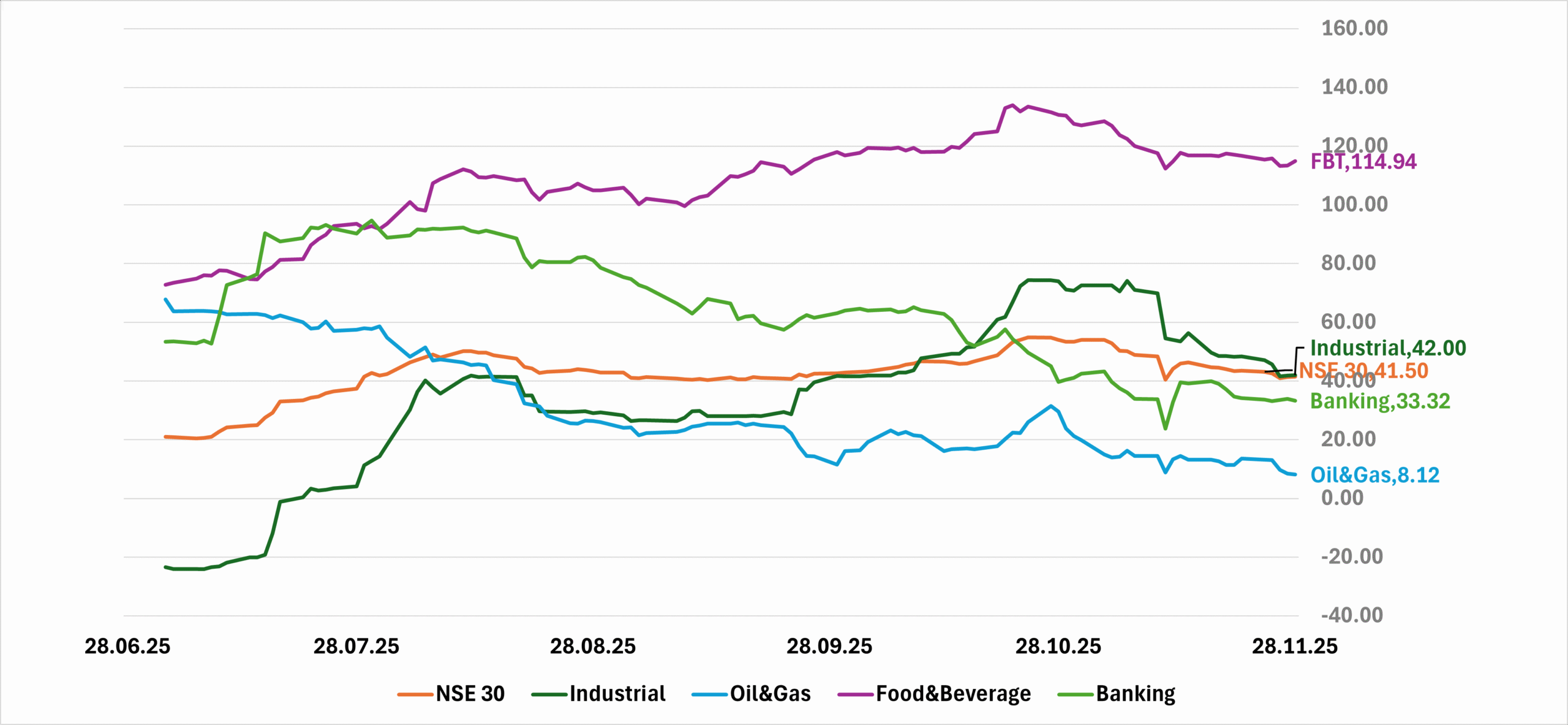
Task: Select the Oil&Gas,8.12 data label
Action: pyautogui.click(x=1374, y=475)
